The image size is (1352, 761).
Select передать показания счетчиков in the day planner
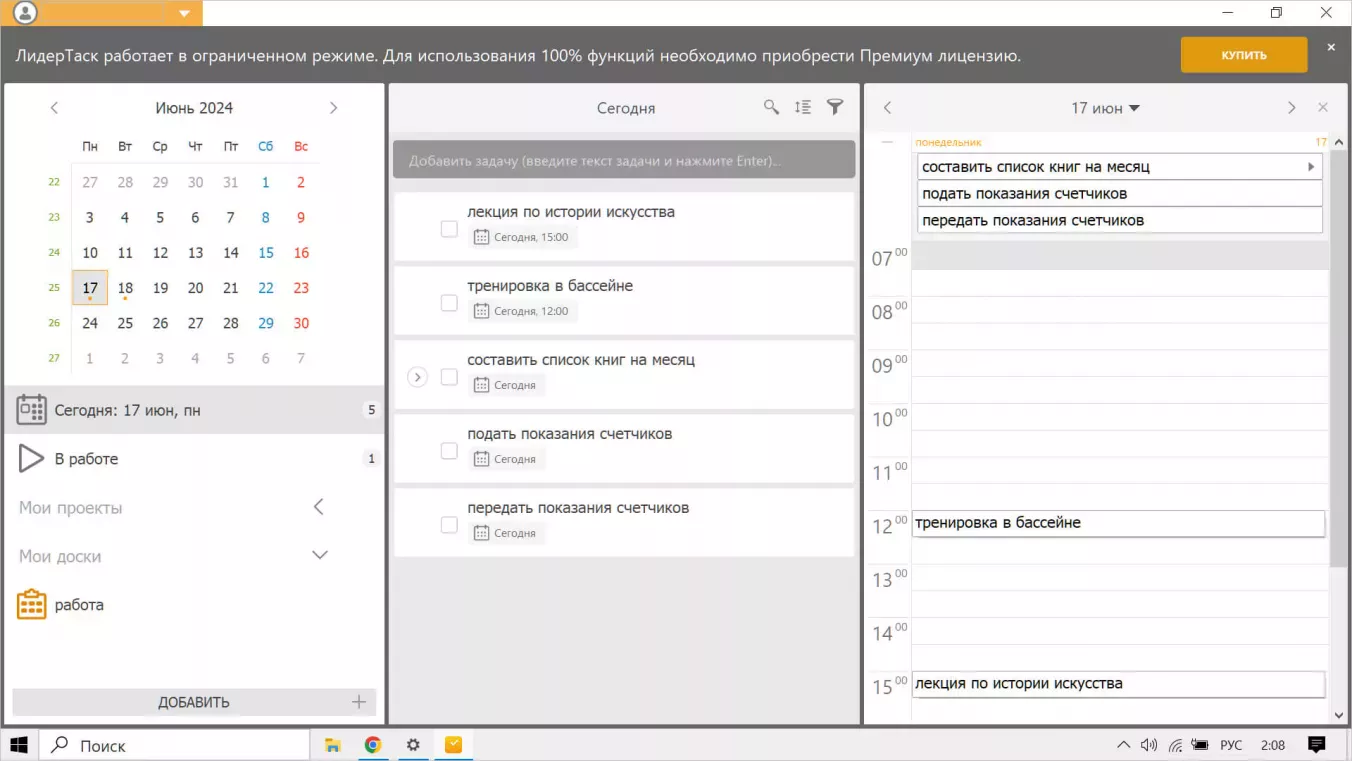click(1120, 220)
